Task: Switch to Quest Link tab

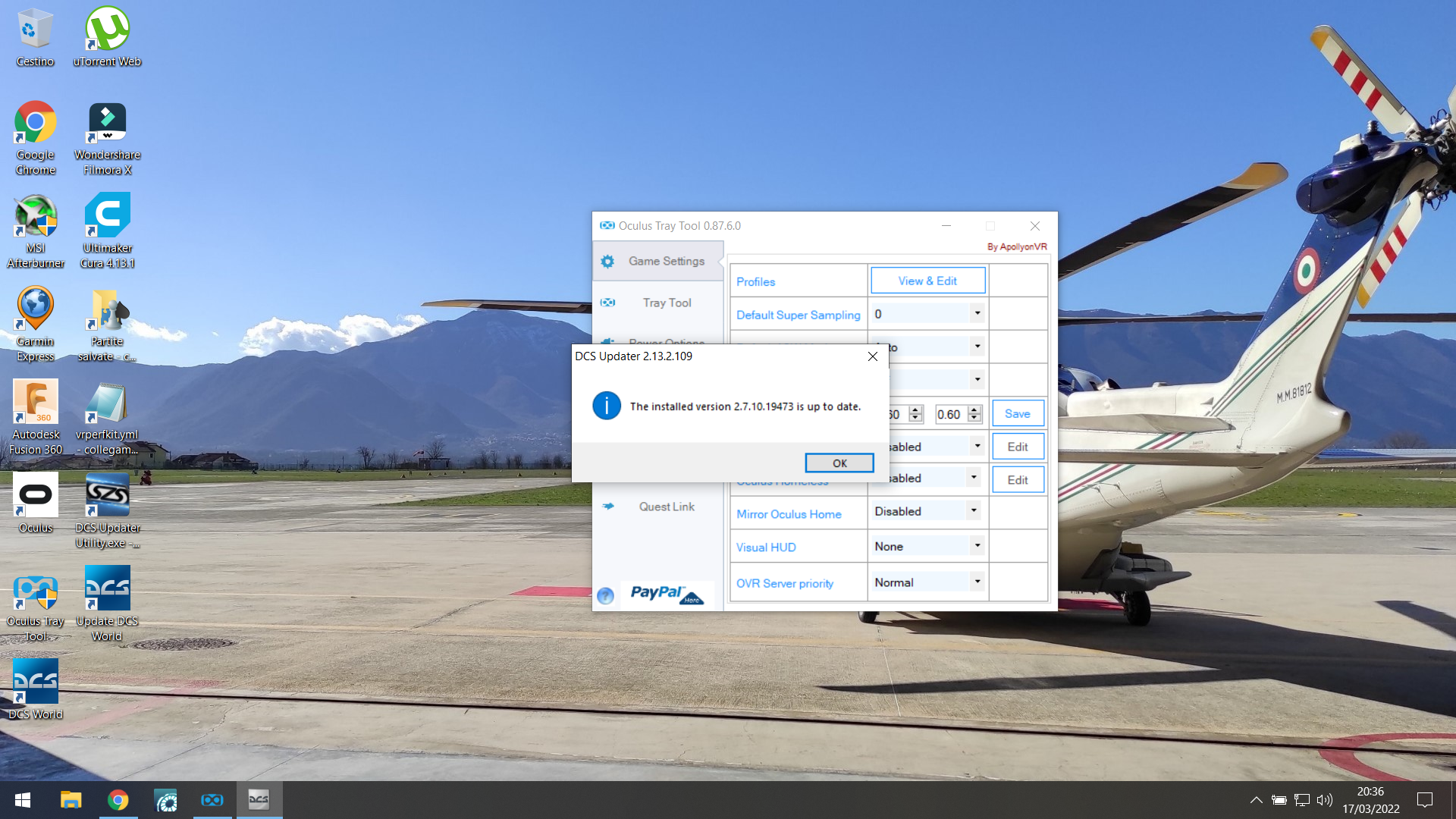Action: click(x=657, y=507)
